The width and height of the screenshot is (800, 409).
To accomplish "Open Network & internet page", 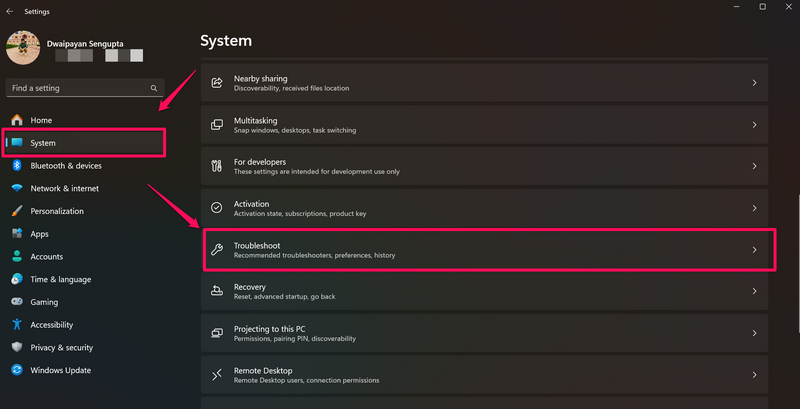I will pos(64,188).
